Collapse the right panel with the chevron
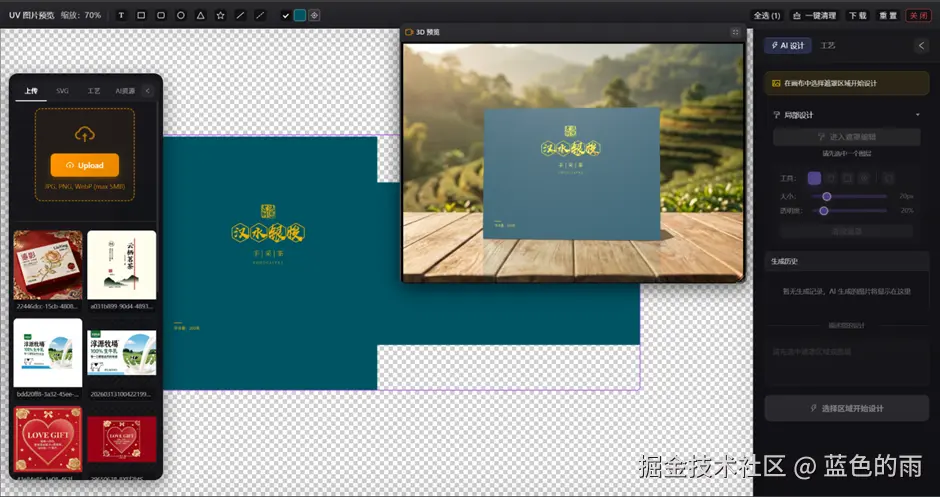Screen dimensions: 940x497 coord(921,46)
